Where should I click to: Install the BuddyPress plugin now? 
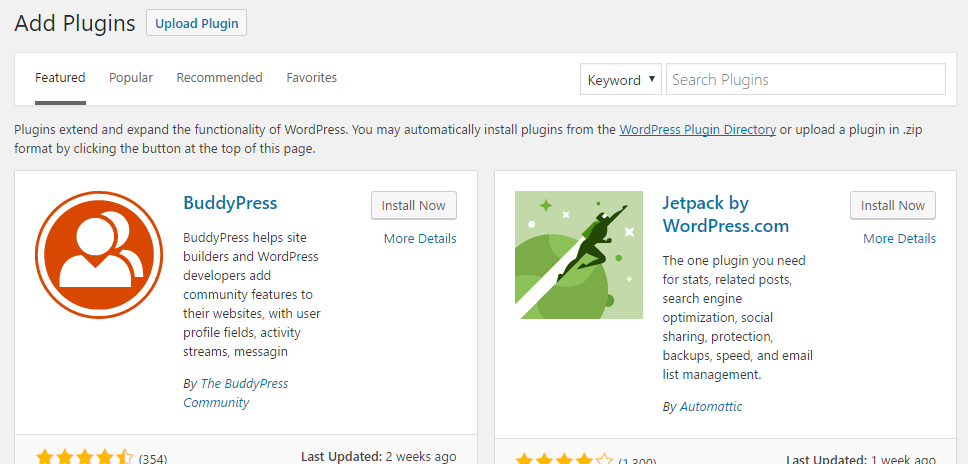414,205
